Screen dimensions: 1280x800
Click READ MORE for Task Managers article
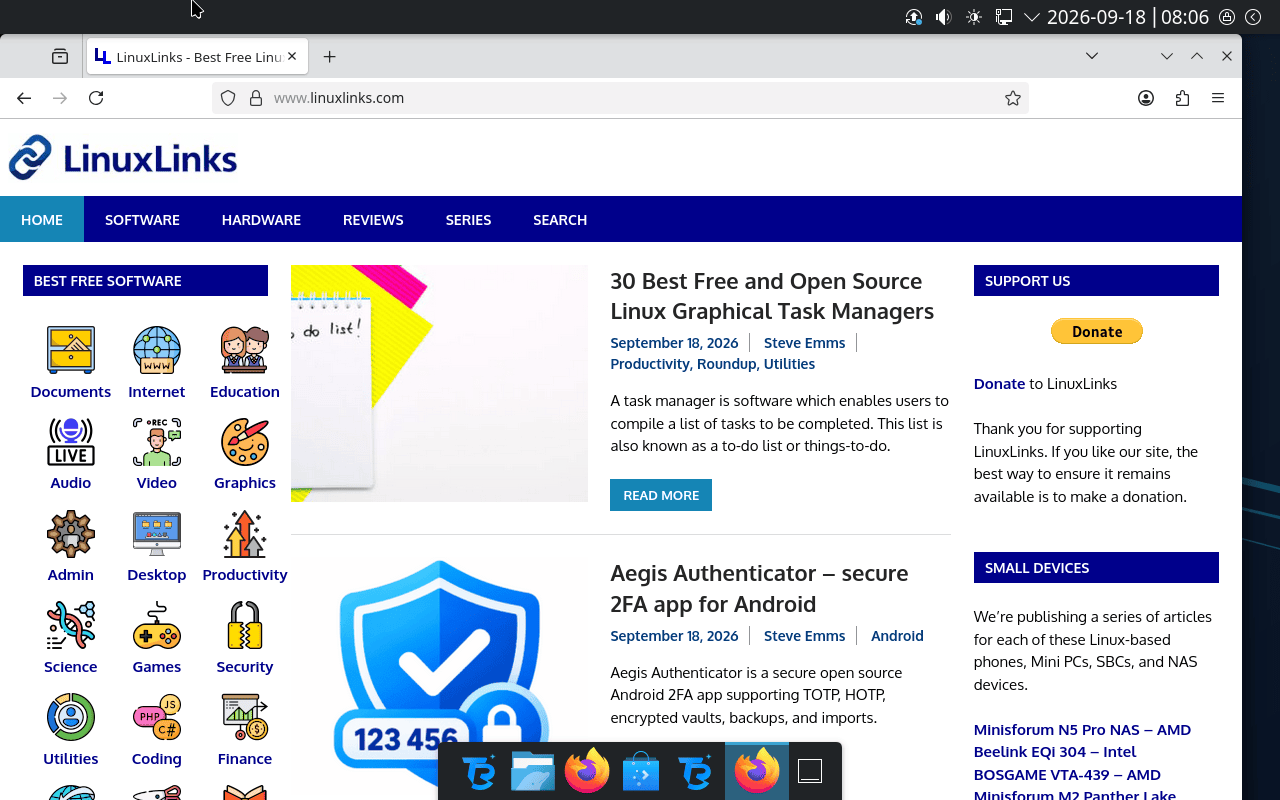pos(661,495)
